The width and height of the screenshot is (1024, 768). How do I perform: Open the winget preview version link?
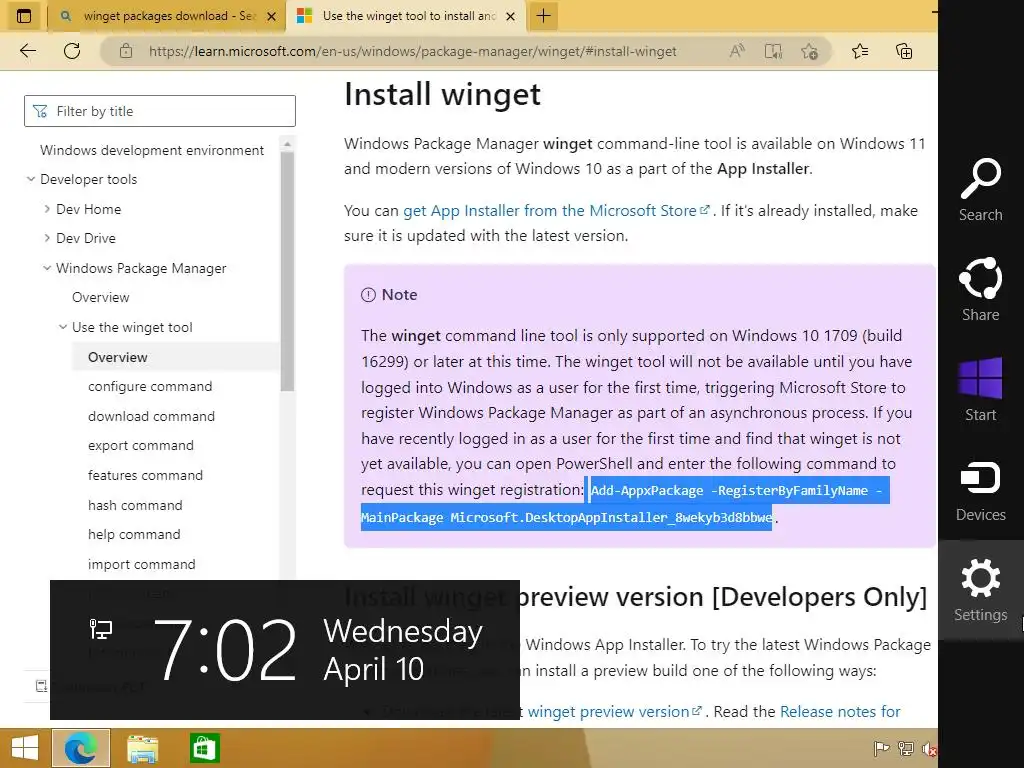(x=614, y=711)
